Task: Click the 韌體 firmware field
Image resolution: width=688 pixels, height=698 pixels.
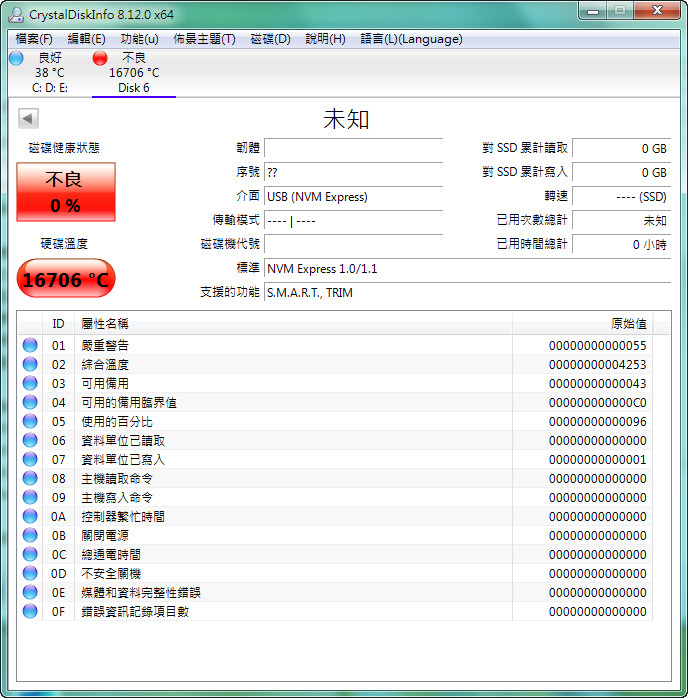Action: pos(353,148)
